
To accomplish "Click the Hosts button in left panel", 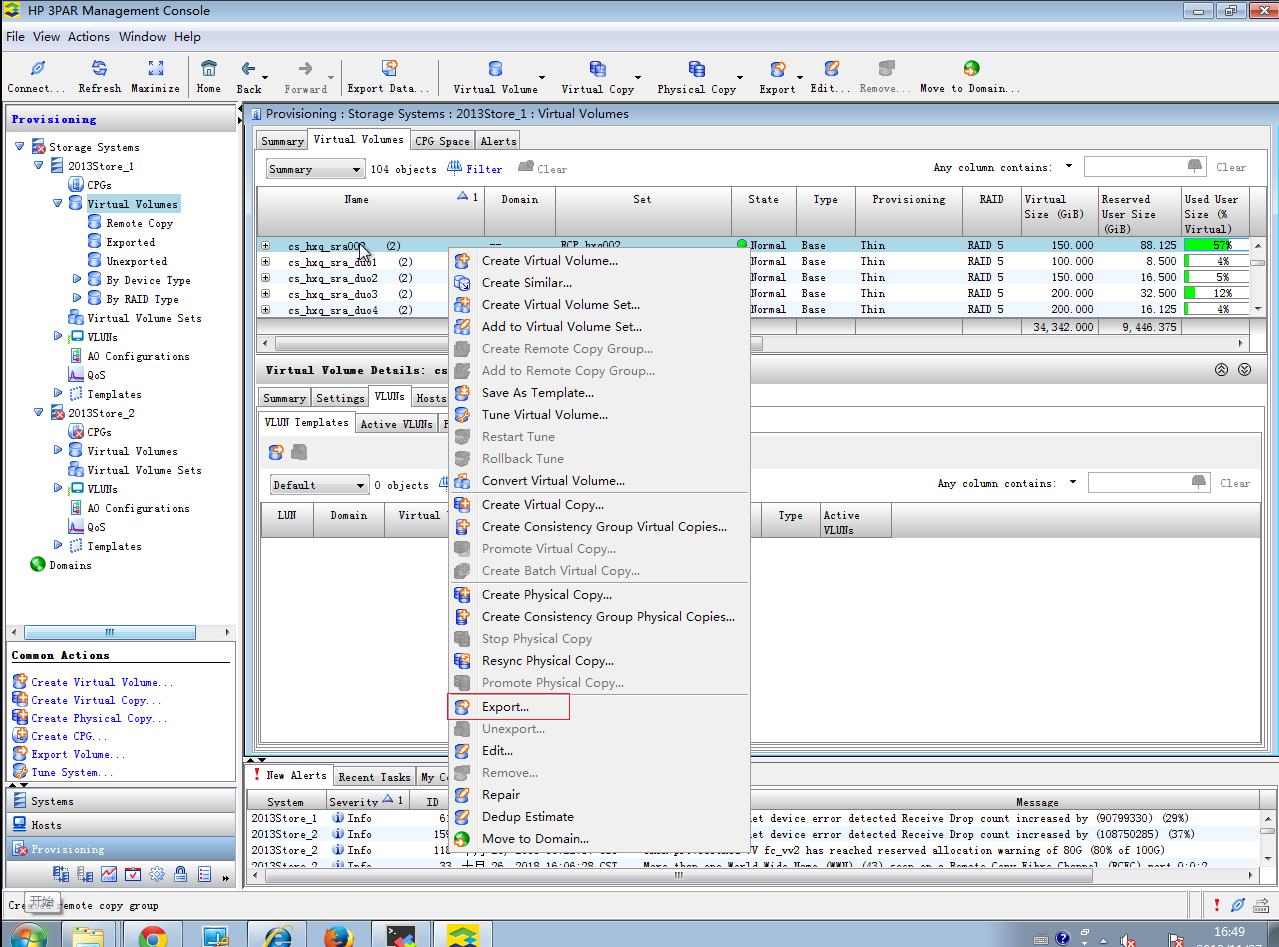I will point(46,825).
